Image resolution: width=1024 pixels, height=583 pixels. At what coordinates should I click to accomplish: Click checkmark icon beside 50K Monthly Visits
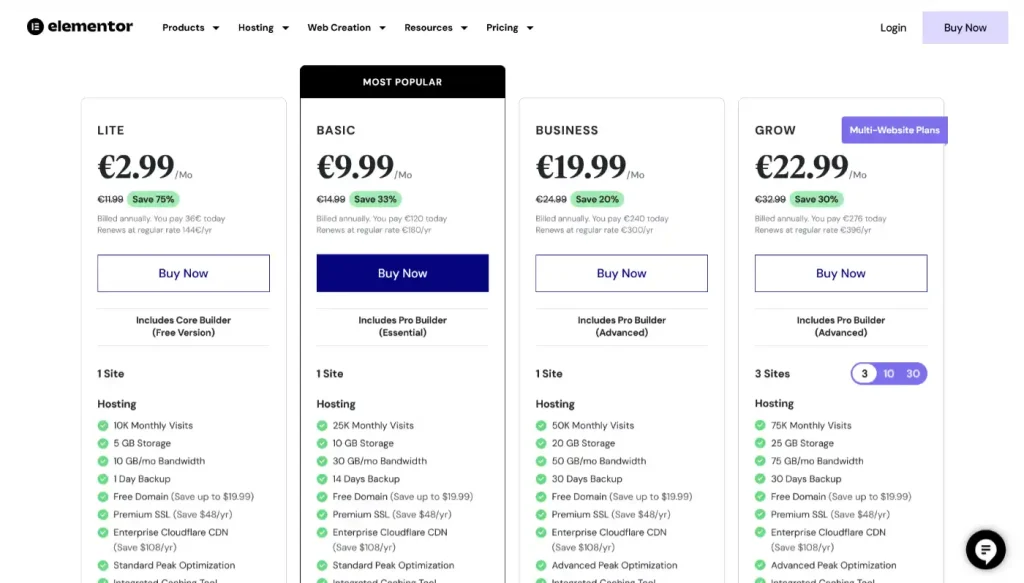click(x=541, y=426)
